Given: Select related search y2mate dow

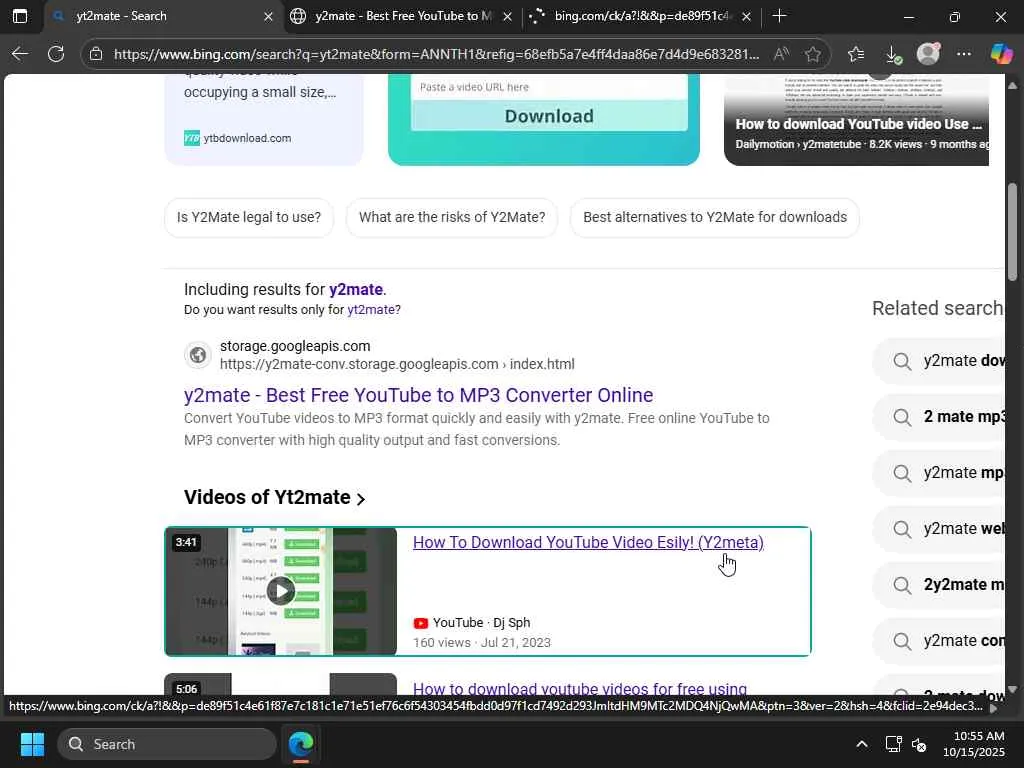Looking at the screenshot, I should pyautogui.click(x=940, y=361).
